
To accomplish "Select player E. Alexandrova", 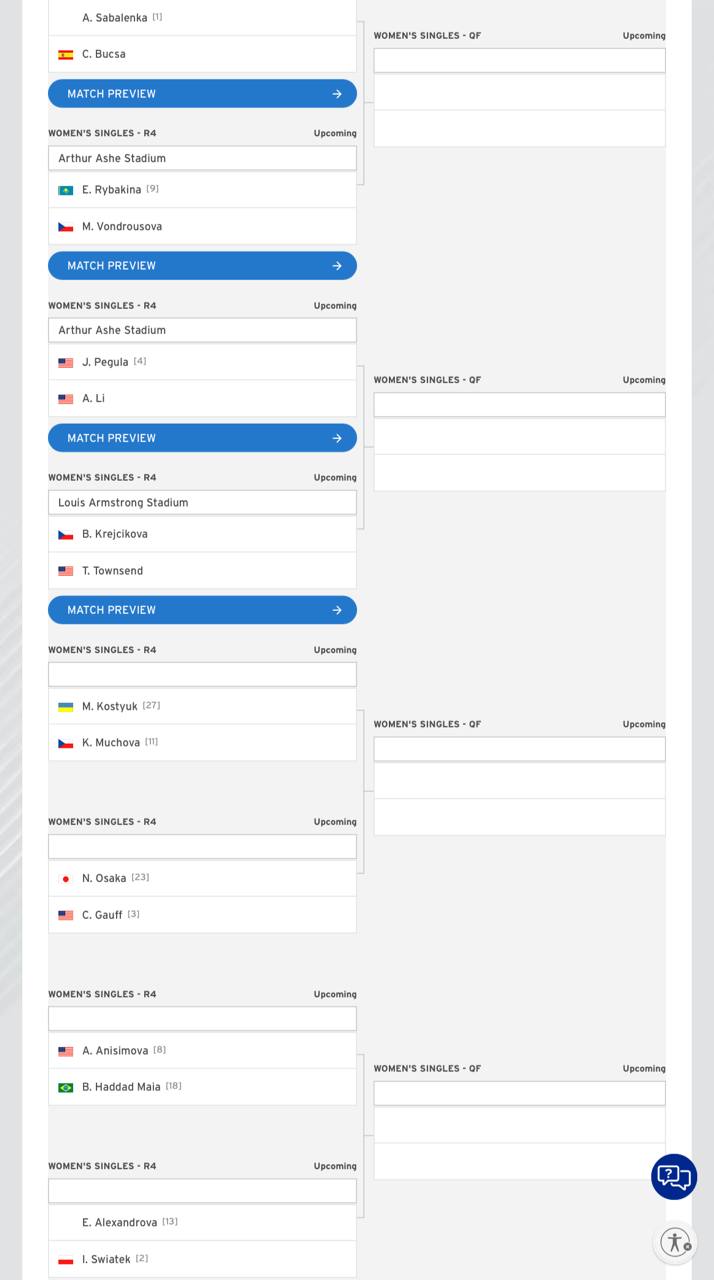I will coord(119,1223).
